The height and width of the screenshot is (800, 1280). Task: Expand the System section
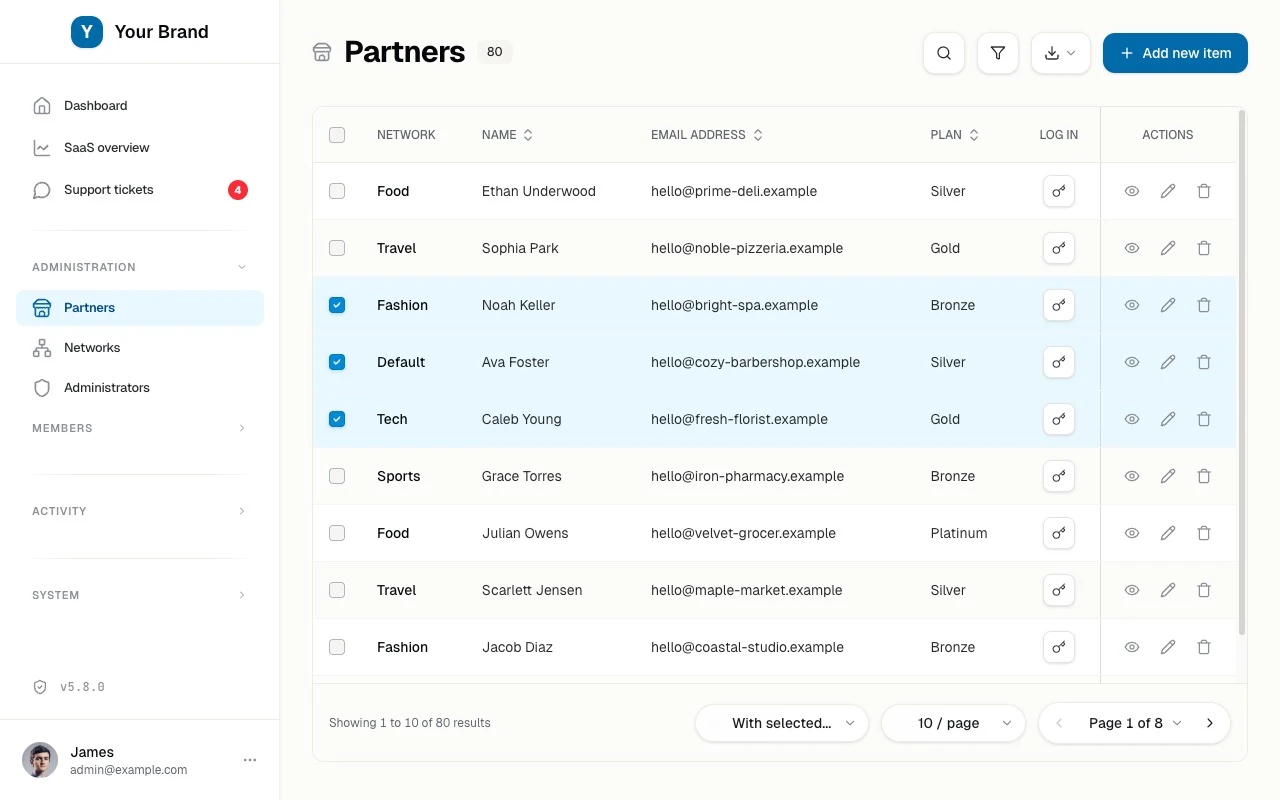click(x=140, y=595)
